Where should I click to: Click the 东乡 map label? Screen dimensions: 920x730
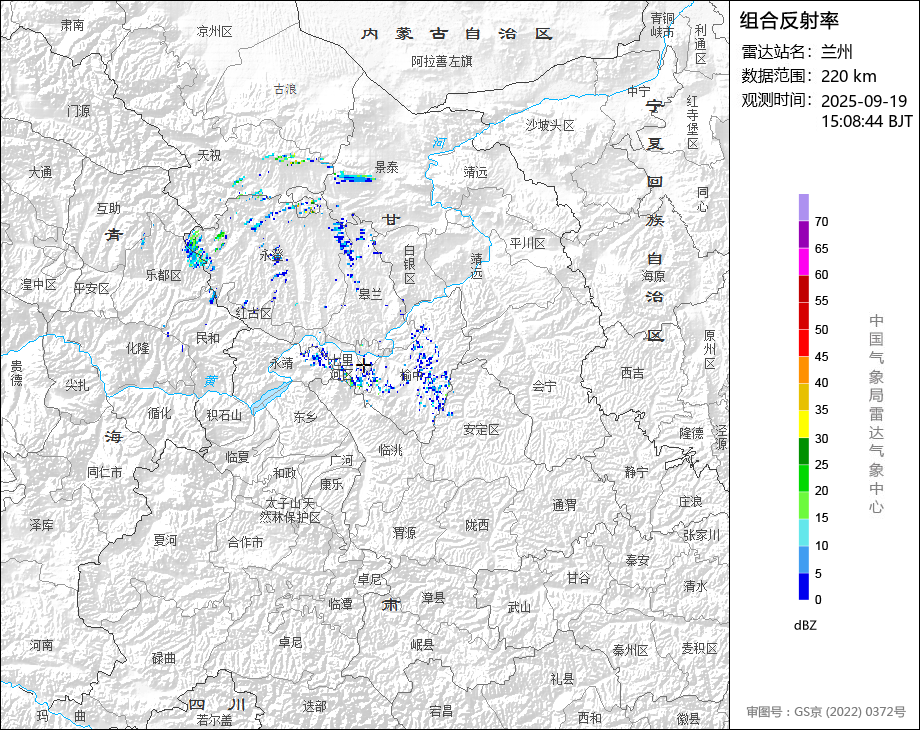pyautogui.click(x=305, y=417)
